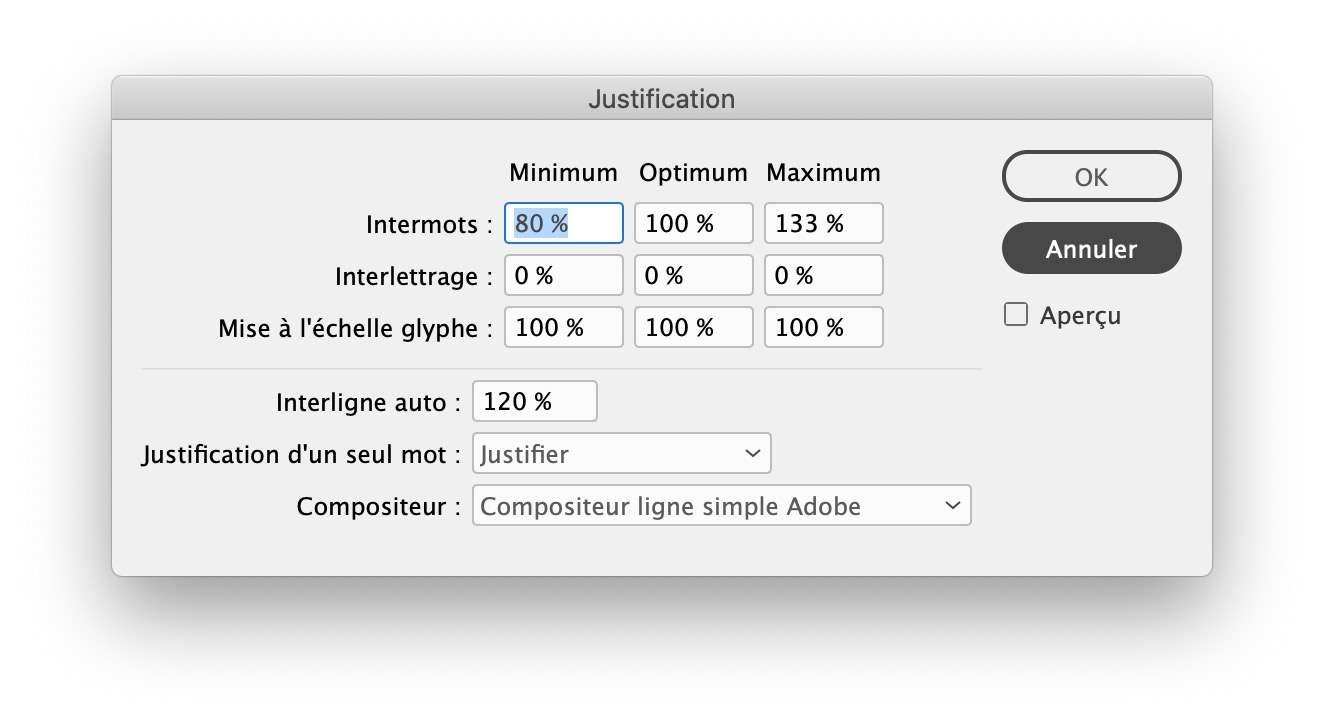Select the Intermots Minimum field showing 80 %
The image size is (1324, 724).
[563, 223]
